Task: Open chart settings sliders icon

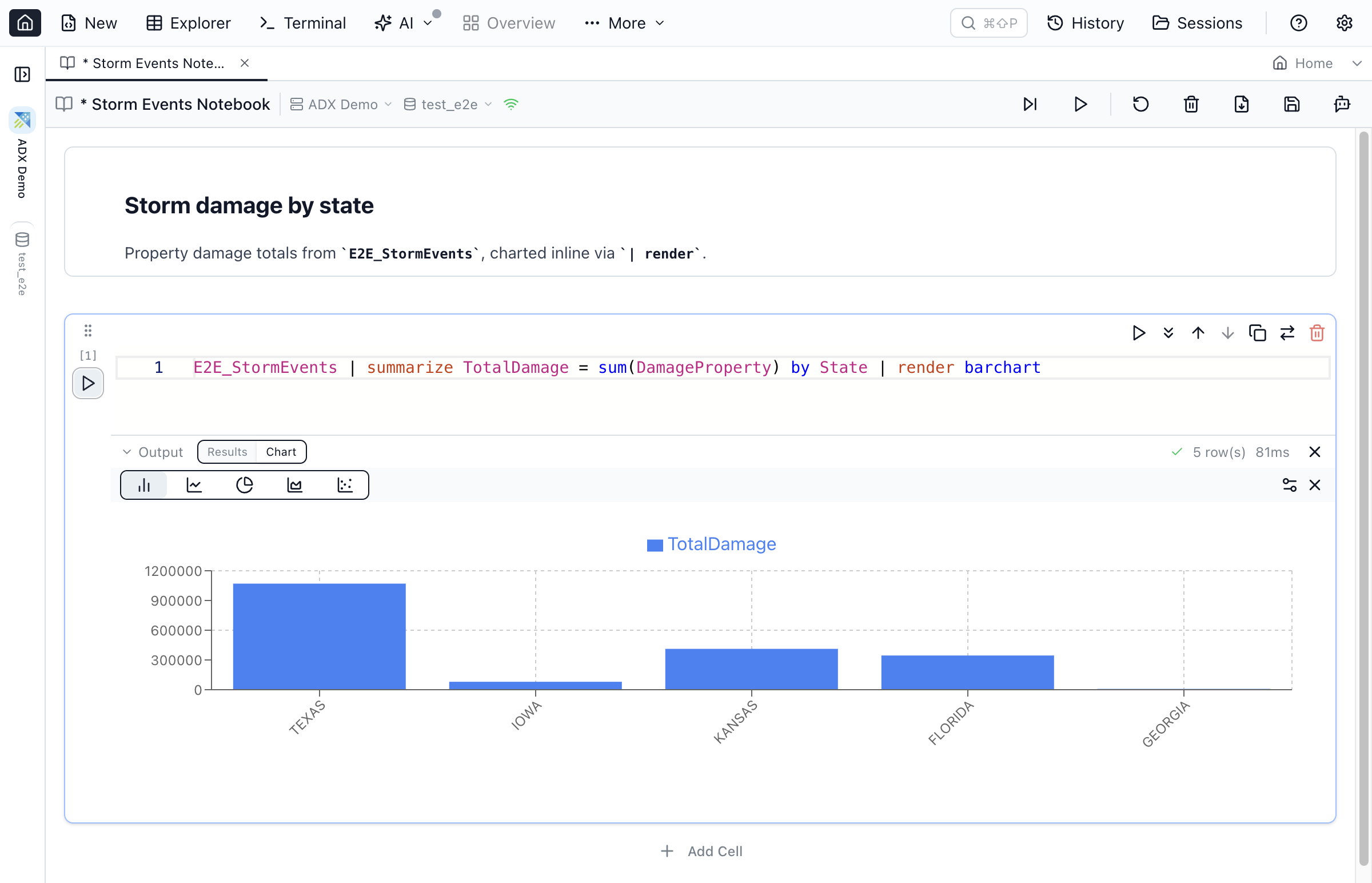Action: (1290, 485)
